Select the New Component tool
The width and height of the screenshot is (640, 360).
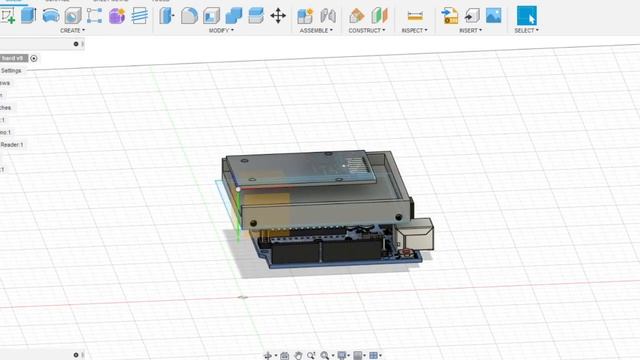pos(305,16)
